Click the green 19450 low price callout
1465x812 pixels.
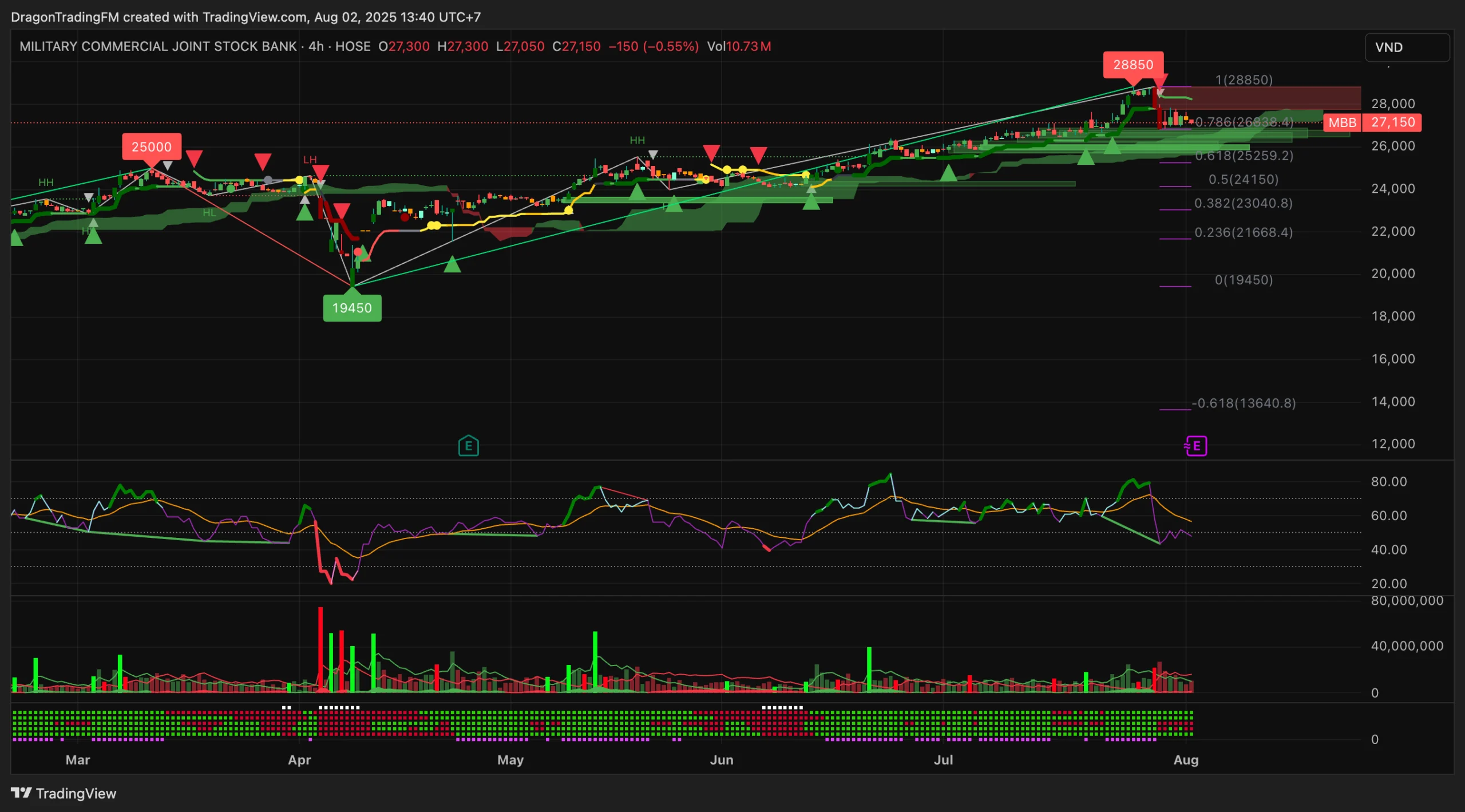[352, 308]
